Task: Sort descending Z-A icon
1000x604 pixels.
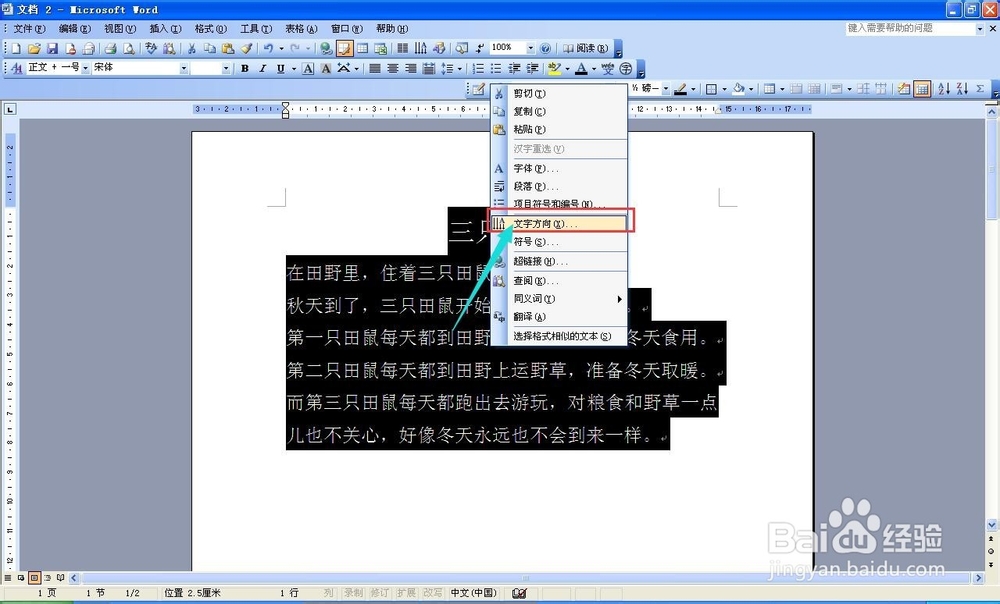Action: coord(962,89)
